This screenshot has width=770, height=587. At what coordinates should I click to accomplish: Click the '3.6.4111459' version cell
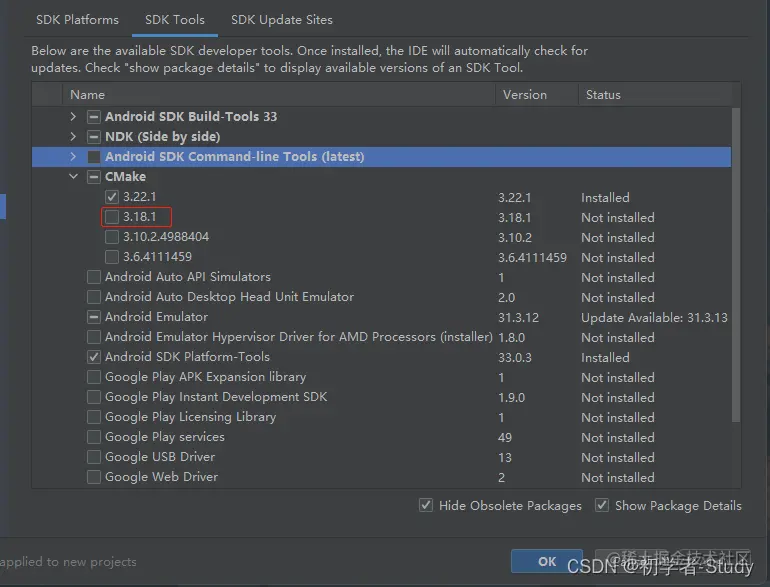click(x=532, y=257)
